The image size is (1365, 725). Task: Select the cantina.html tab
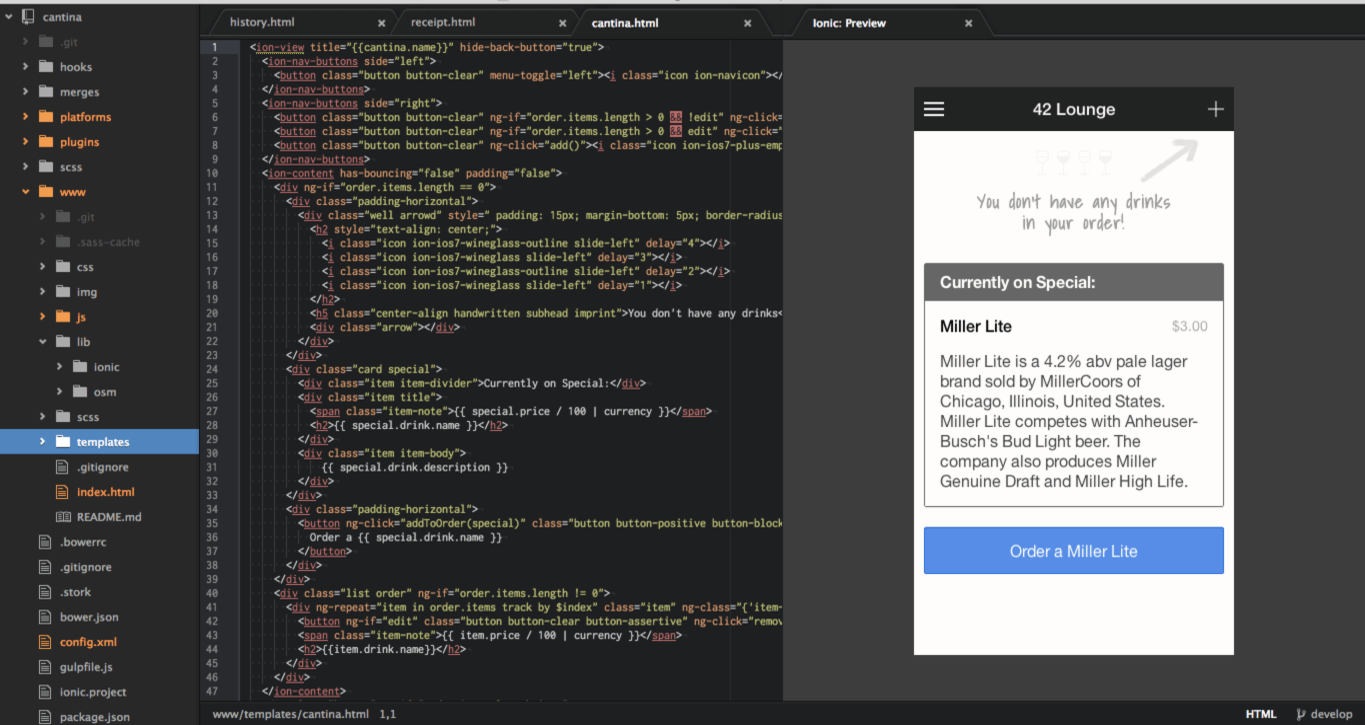[x=625, y=22]
